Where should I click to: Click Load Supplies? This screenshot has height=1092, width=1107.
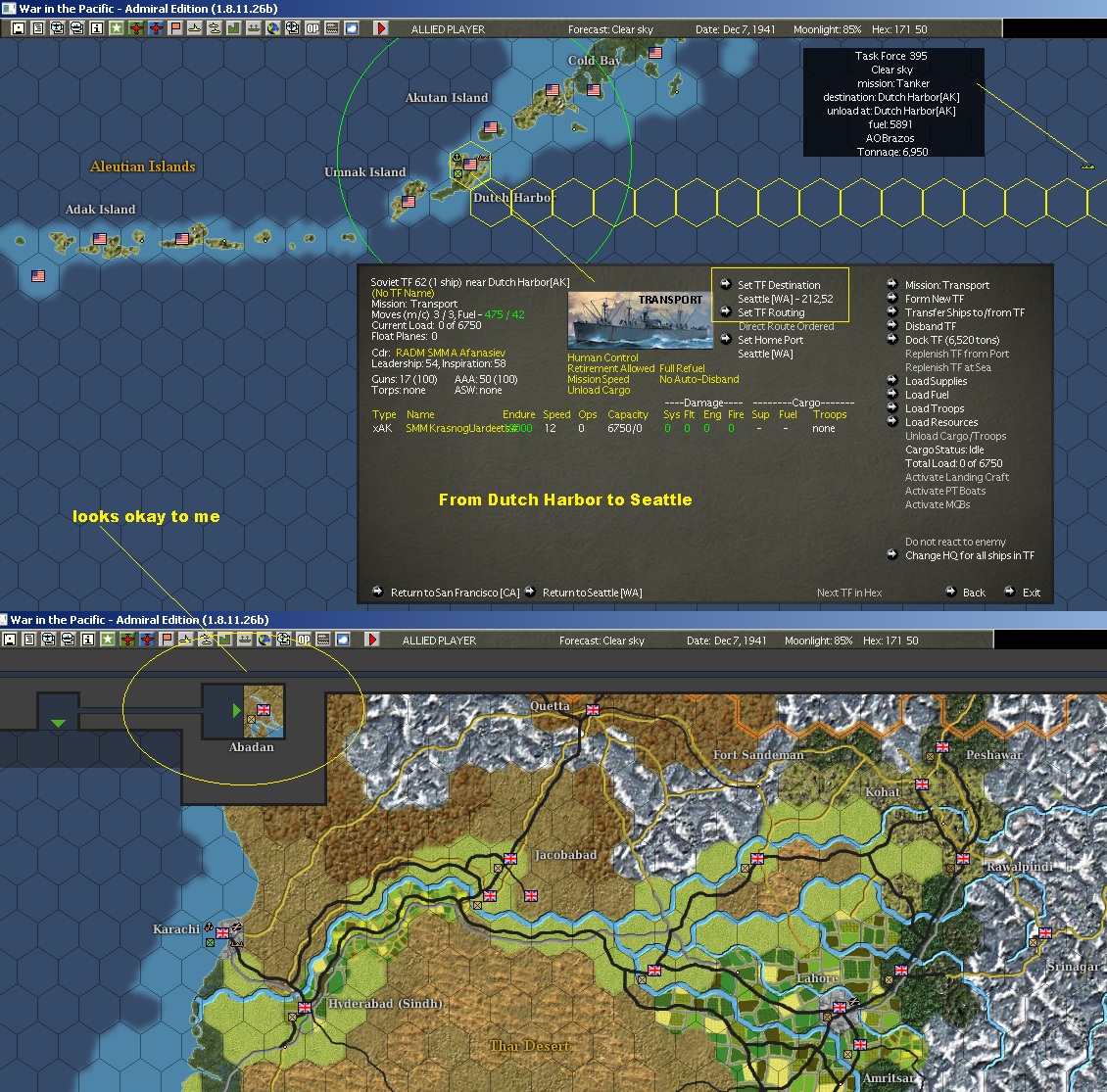(x=937, y=381)
